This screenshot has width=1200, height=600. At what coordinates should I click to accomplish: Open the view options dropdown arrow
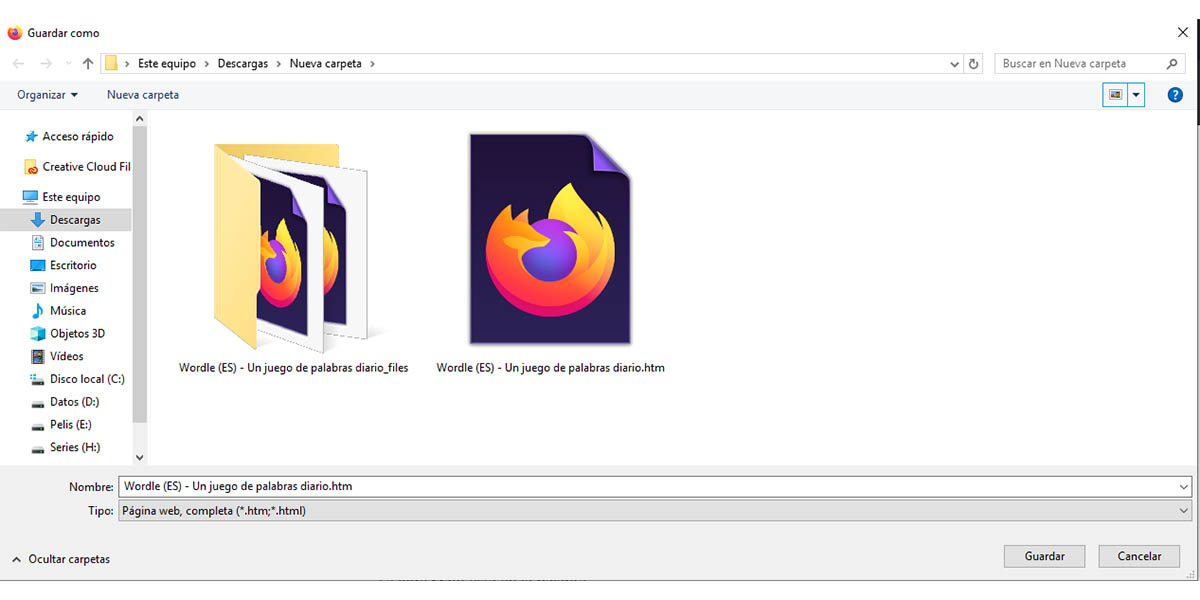[1136, 95]
